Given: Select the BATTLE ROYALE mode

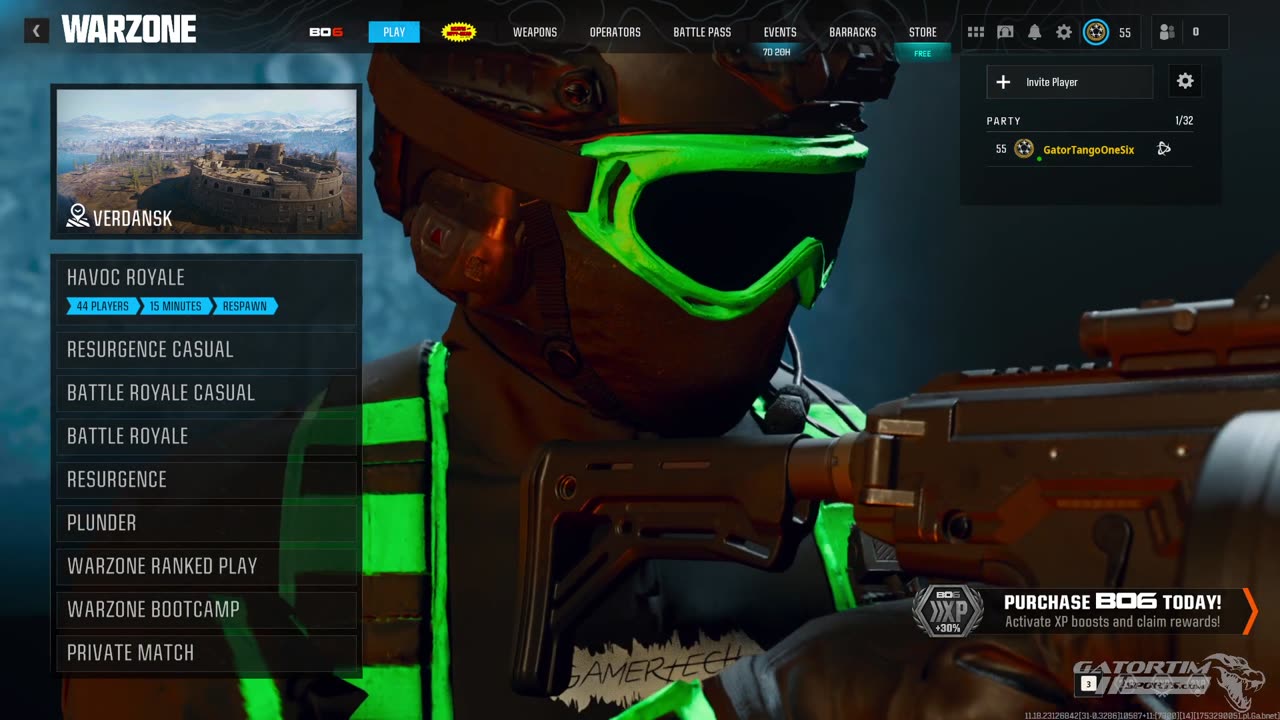Looking at the screenshot, I should (x=206, y=436).
